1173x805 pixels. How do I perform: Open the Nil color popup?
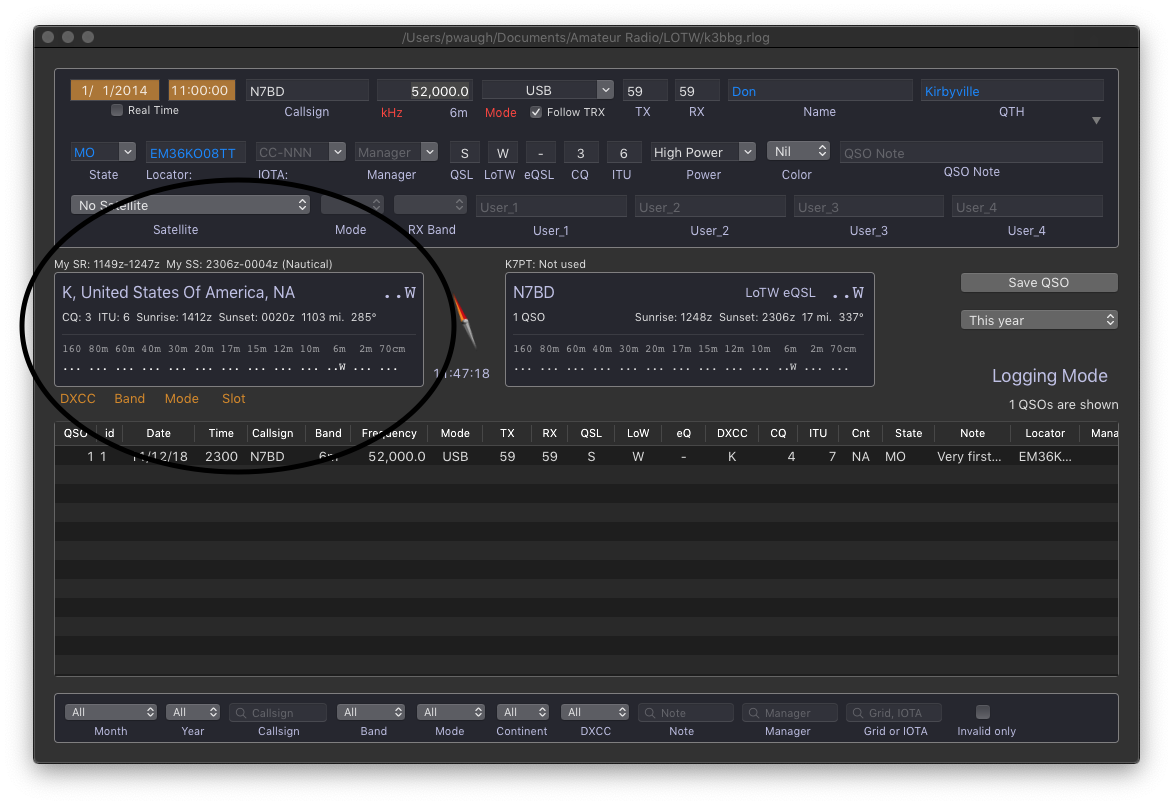coord(798,151)
